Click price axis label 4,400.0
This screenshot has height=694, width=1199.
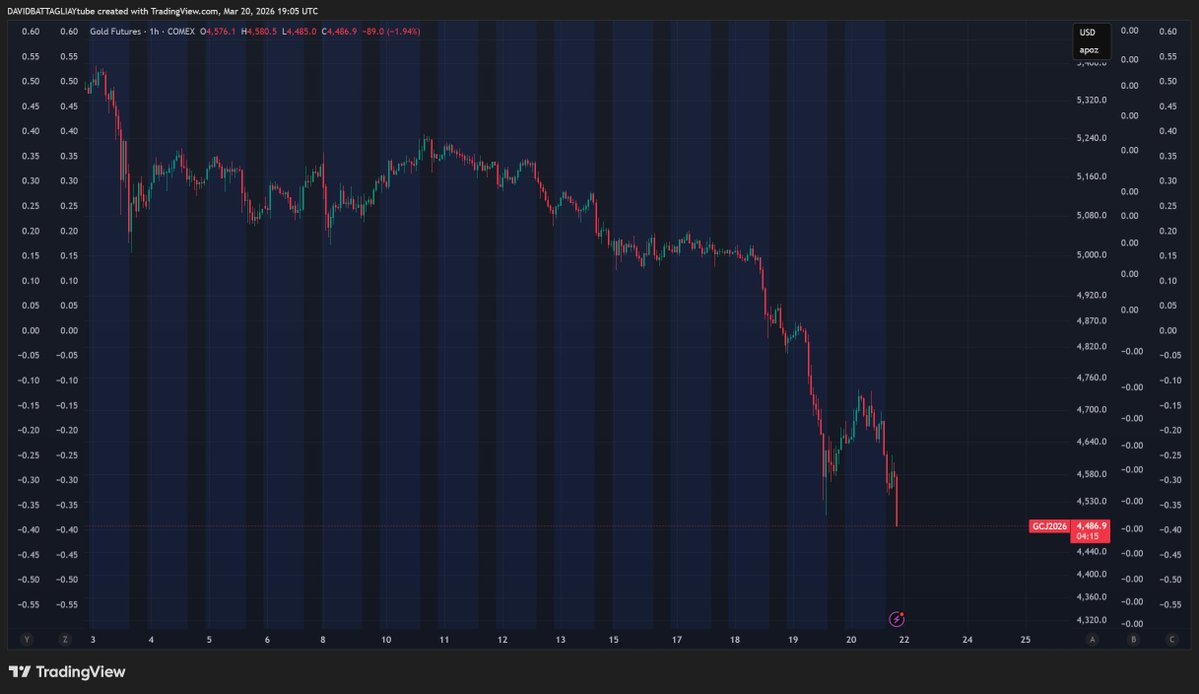1091,574
